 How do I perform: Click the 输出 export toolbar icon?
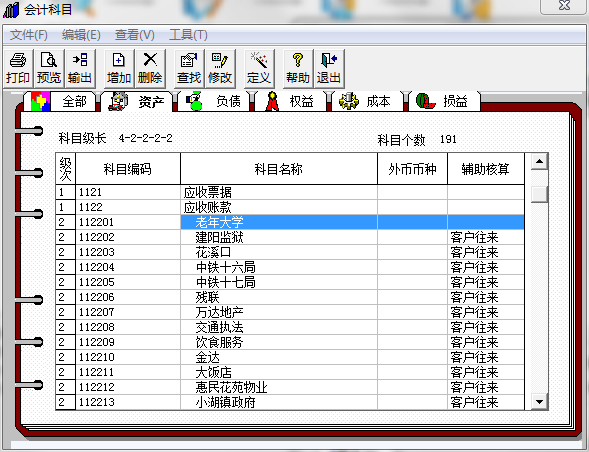point(80,68)
